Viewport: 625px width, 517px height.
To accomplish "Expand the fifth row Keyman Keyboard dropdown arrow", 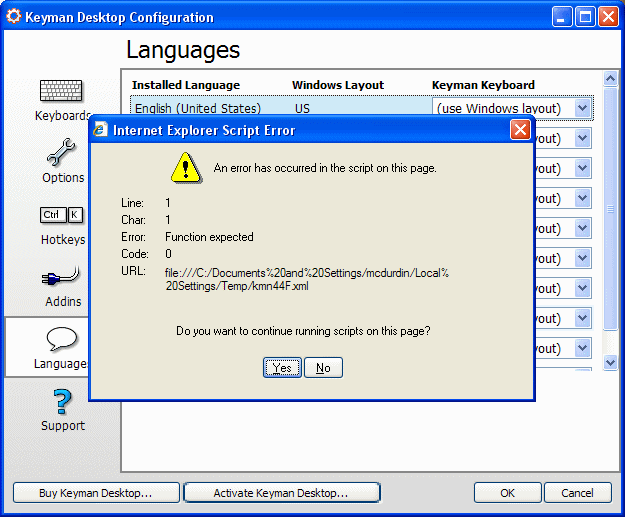I will click(x=582, y=228).
